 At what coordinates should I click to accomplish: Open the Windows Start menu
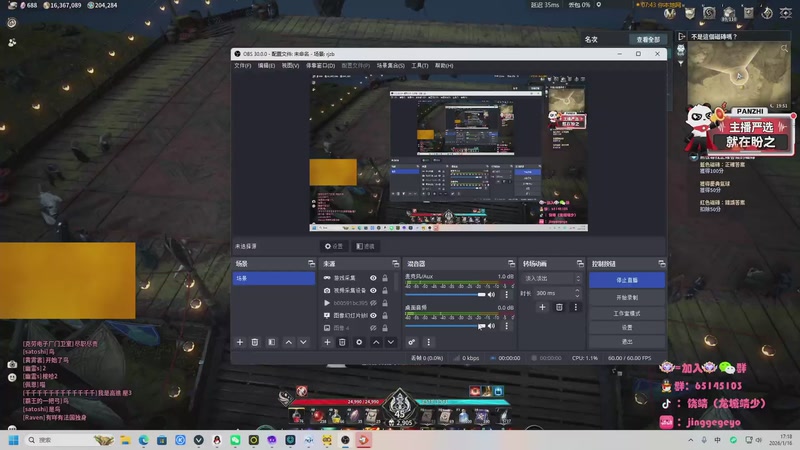click(x=14, y=440)
